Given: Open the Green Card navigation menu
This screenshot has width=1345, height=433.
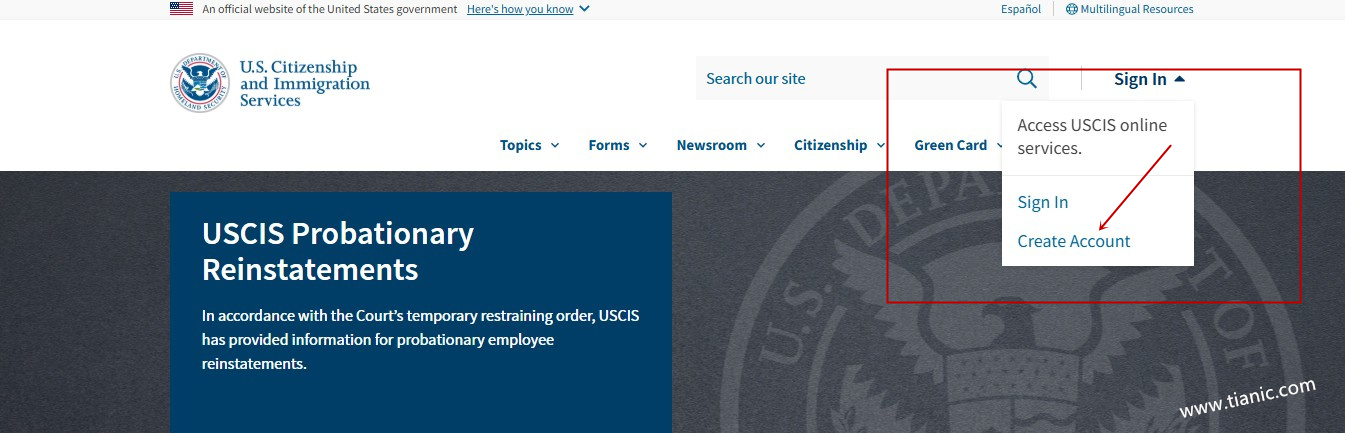Looking at the screenshot, I should click(958, 145).
